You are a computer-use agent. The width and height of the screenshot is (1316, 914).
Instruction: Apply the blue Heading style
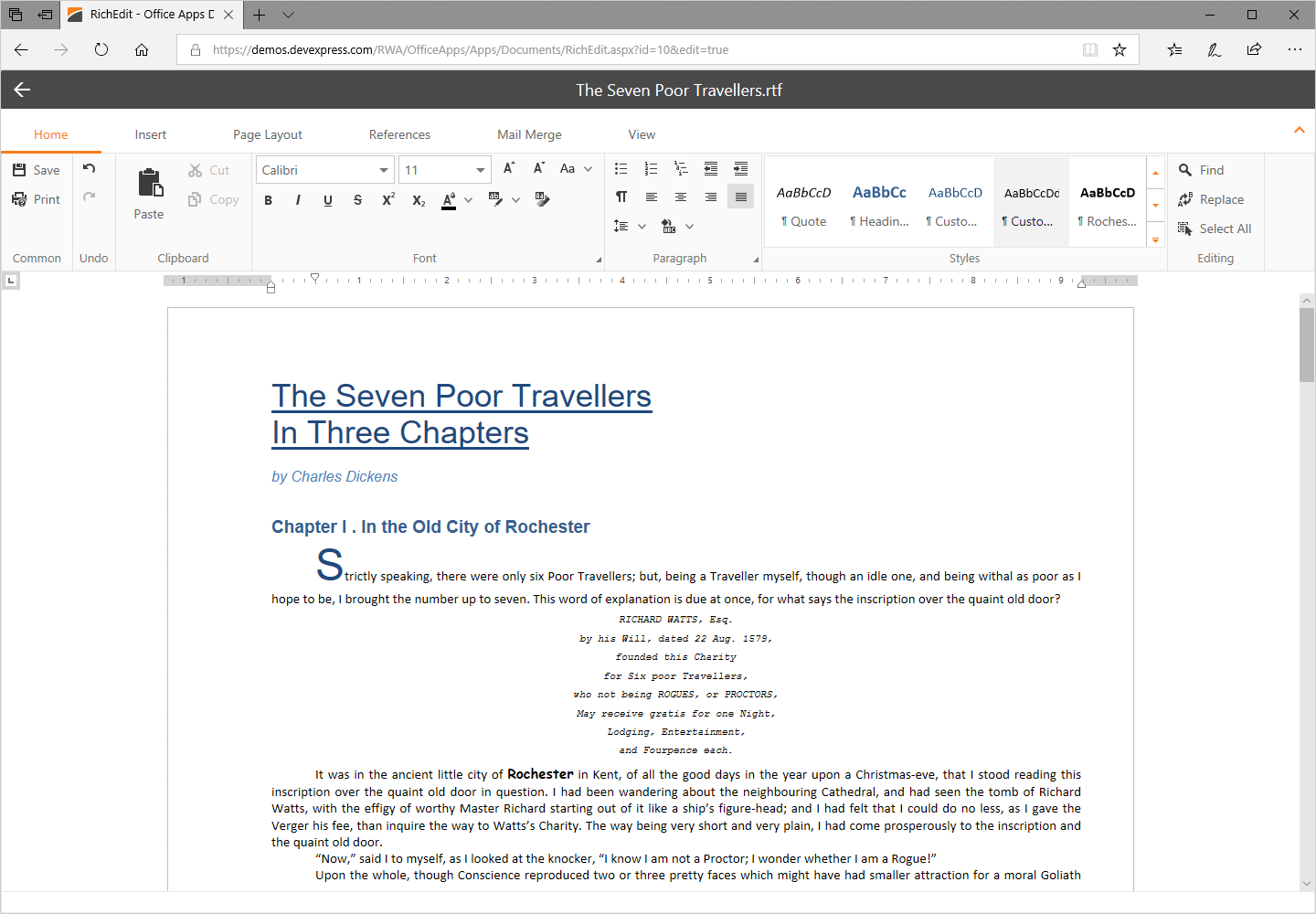tap(880, 202)
